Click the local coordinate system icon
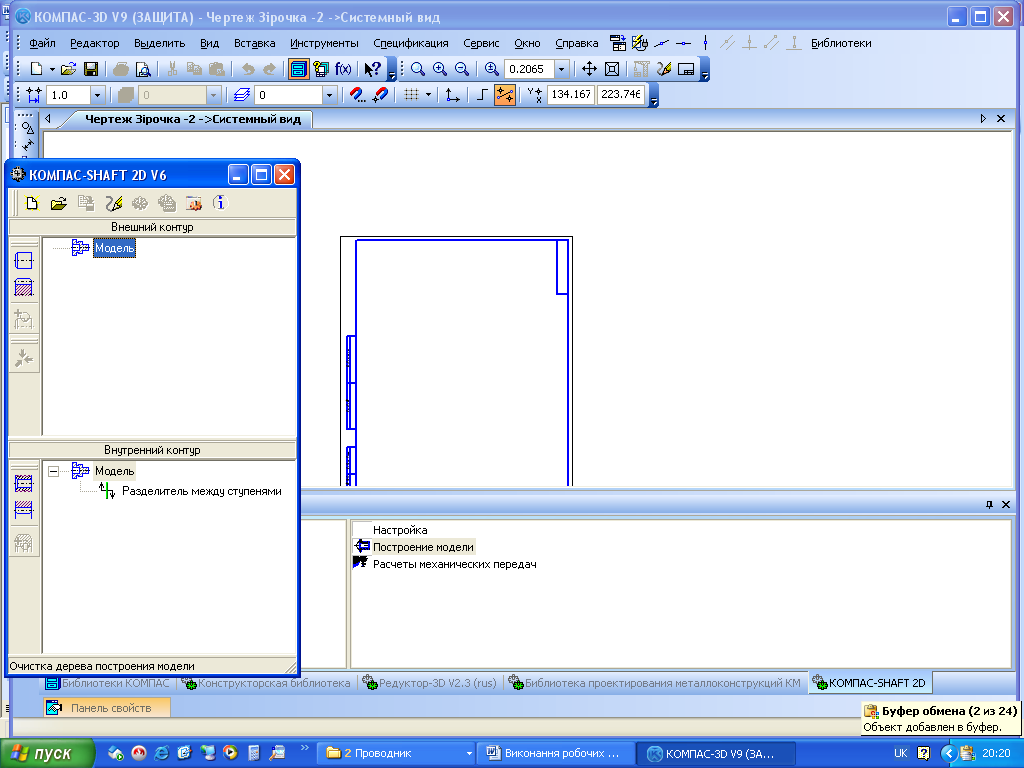 [452, 95]
